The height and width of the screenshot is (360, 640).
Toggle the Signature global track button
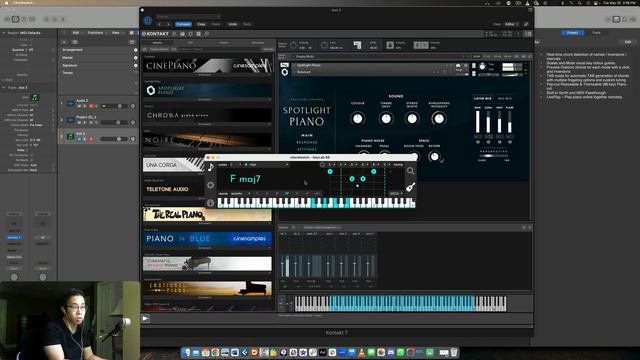coord(136,65)
